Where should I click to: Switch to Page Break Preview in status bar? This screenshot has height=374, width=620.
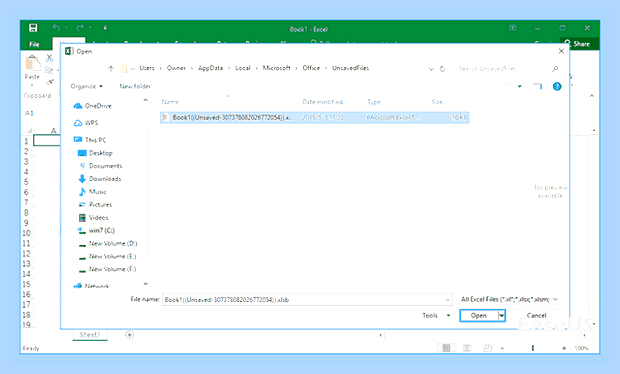(488, 348)
